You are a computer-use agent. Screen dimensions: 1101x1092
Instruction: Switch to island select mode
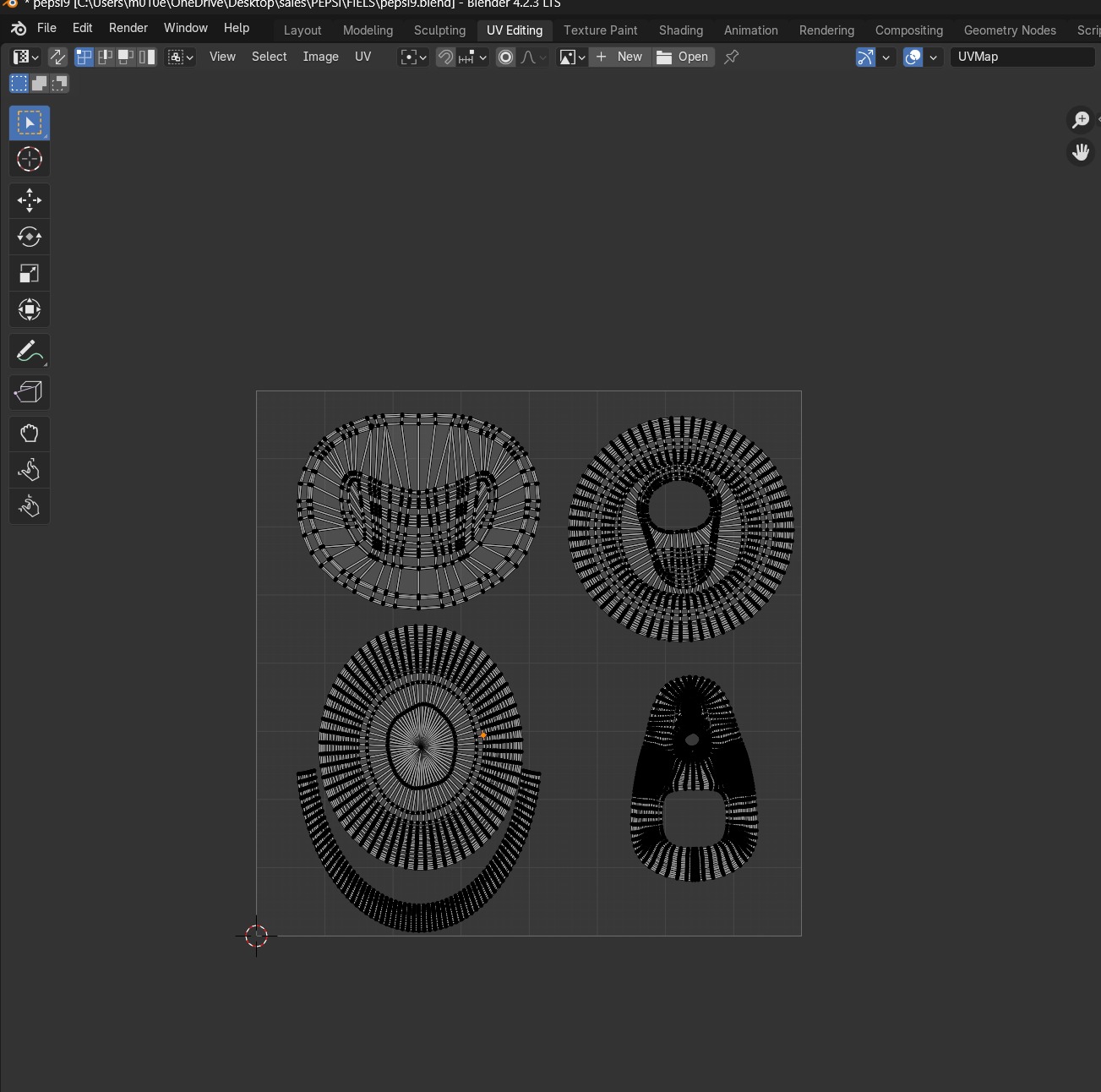pos(147,57)
